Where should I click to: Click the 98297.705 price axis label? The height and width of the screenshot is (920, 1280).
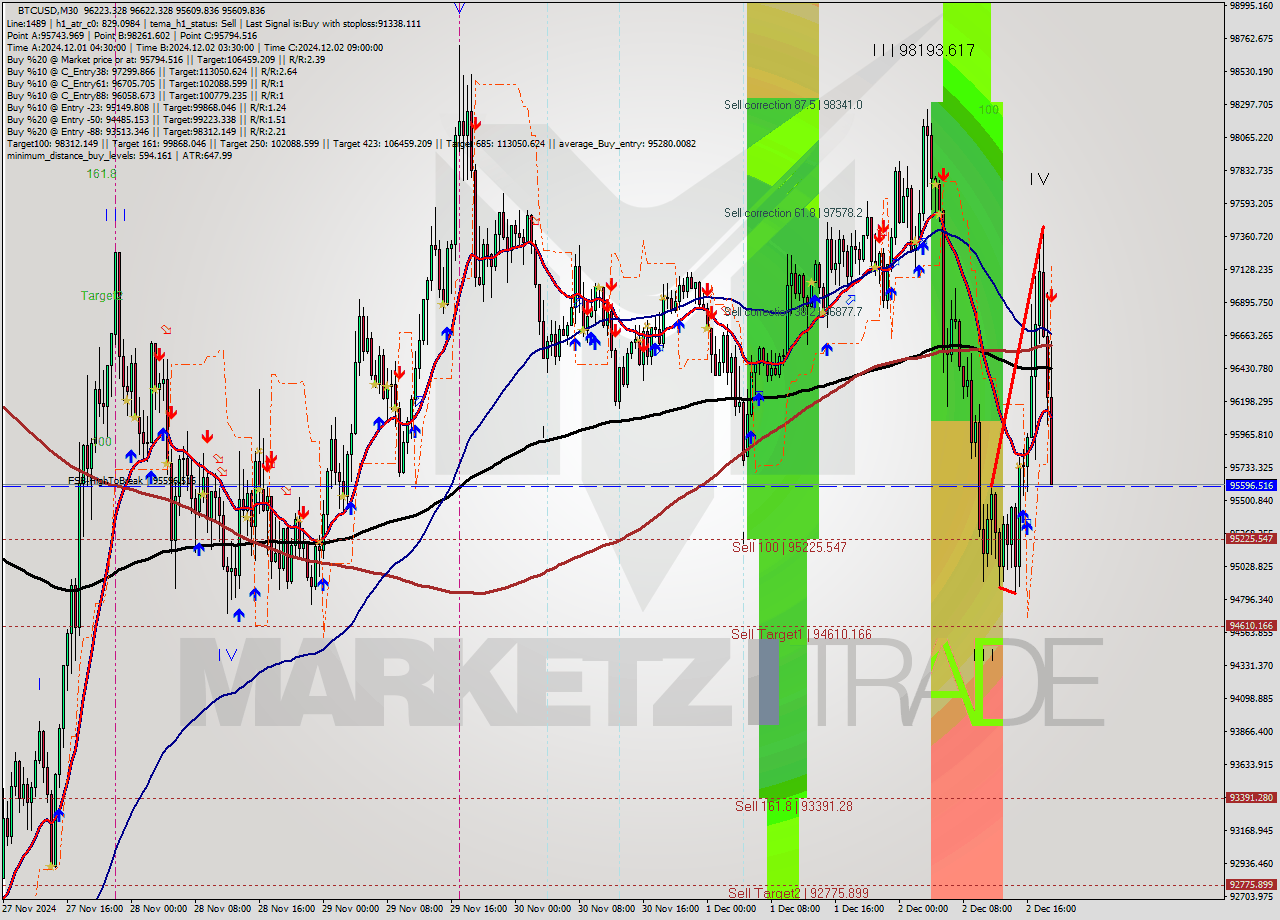tap(1251, 104)
